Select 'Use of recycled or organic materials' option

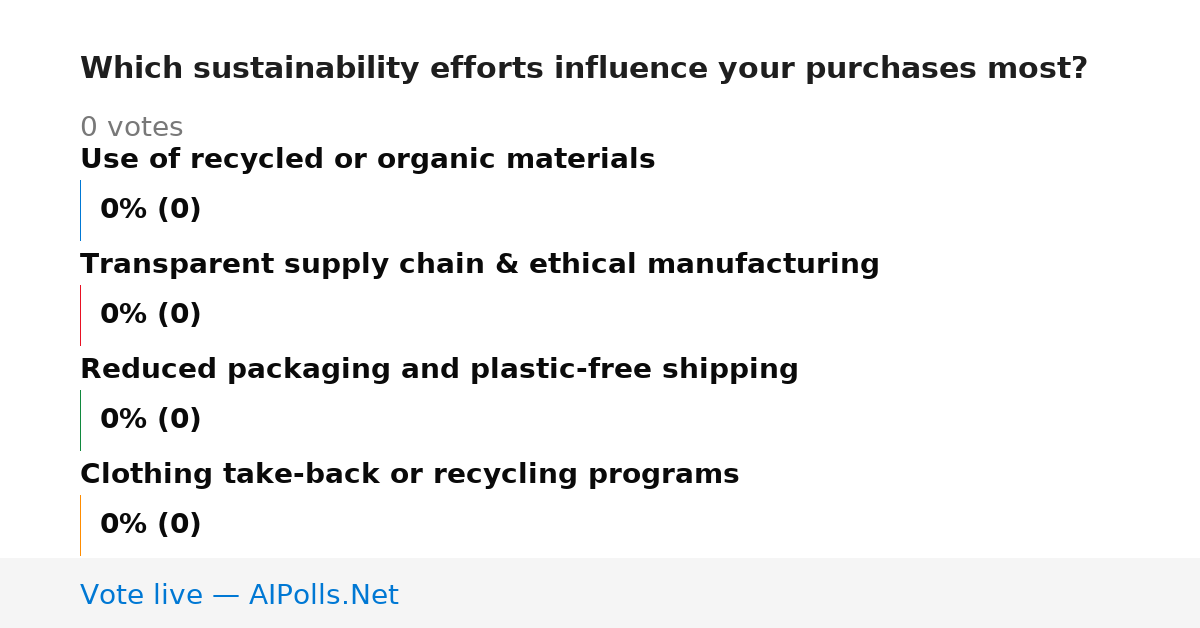click(368, 160)
